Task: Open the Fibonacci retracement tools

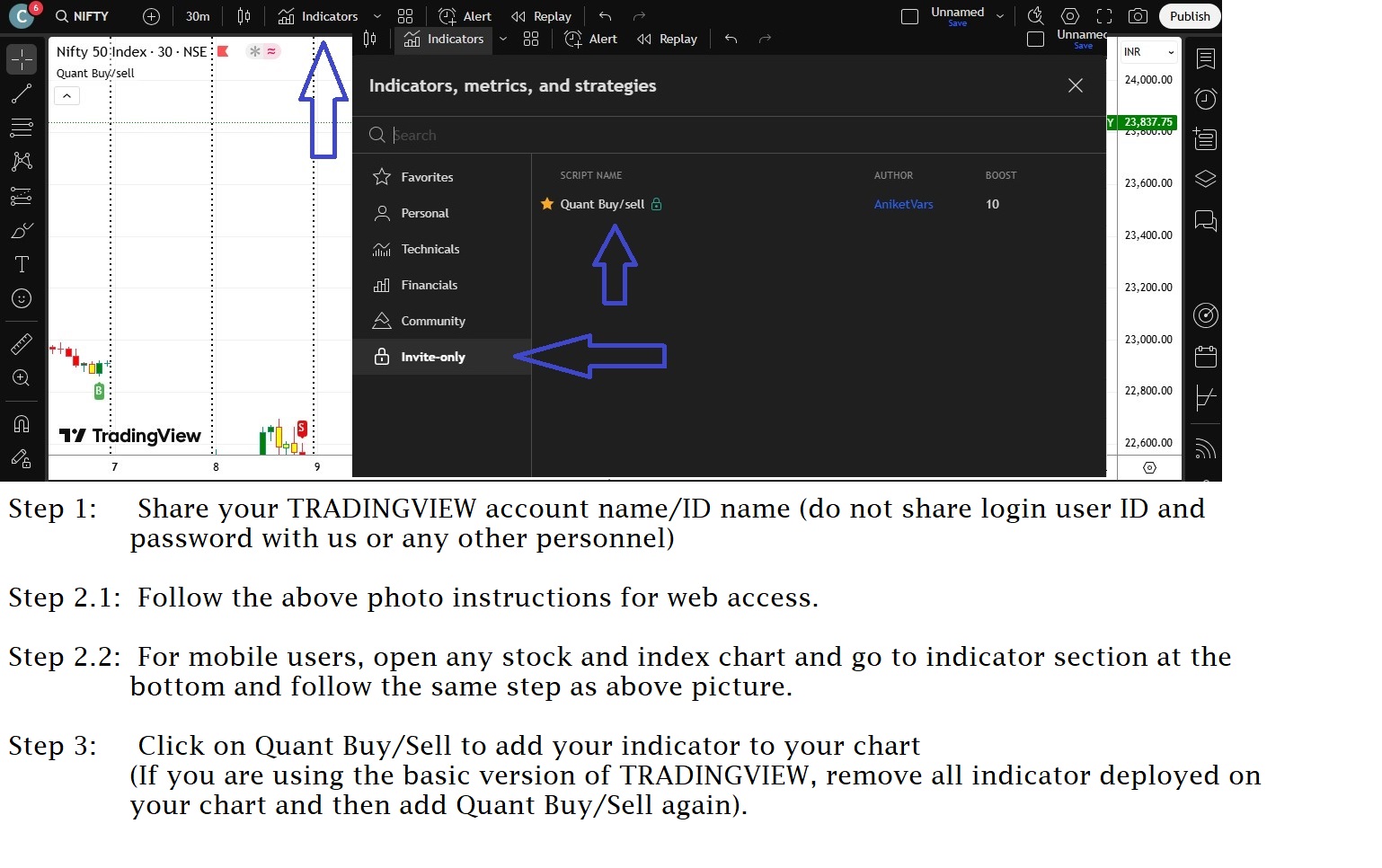Action: click(22, 128)
